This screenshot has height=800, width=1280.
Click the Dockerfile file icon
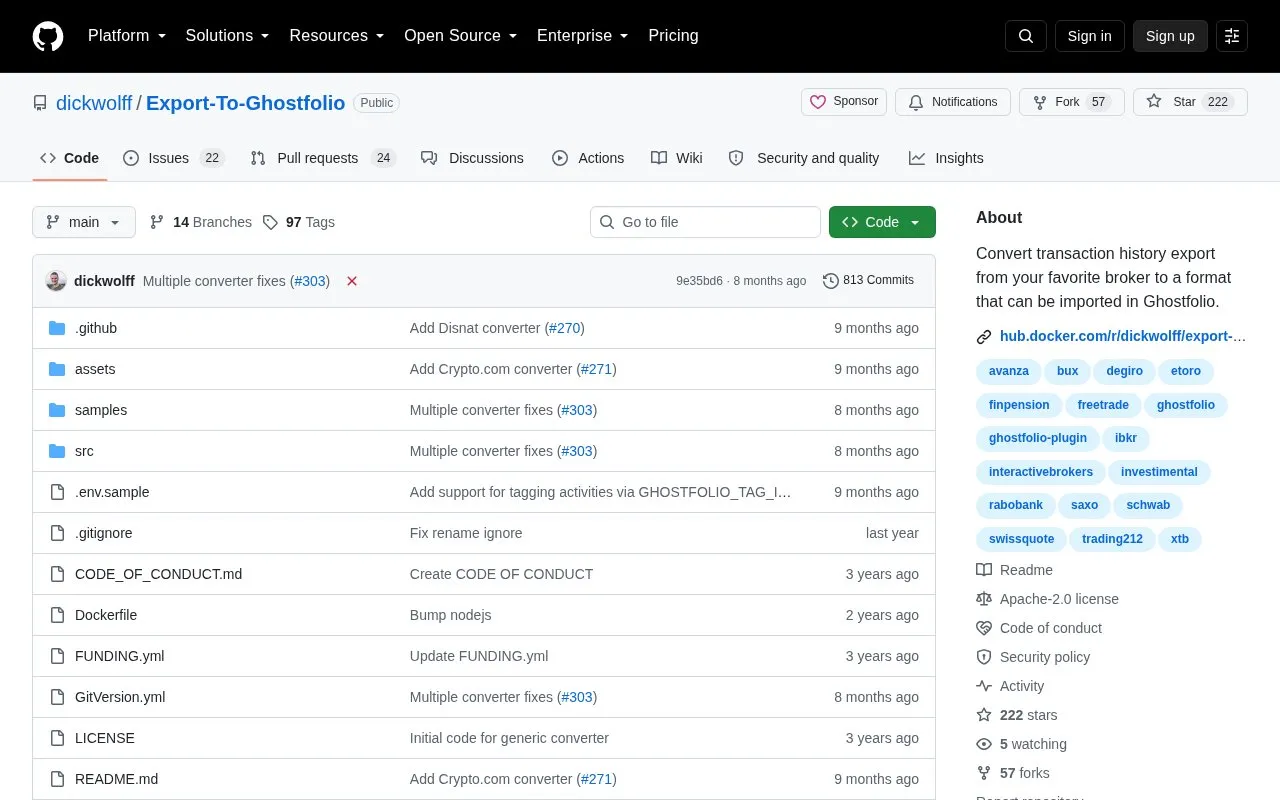pyautogui.click(x=57, y=615)
